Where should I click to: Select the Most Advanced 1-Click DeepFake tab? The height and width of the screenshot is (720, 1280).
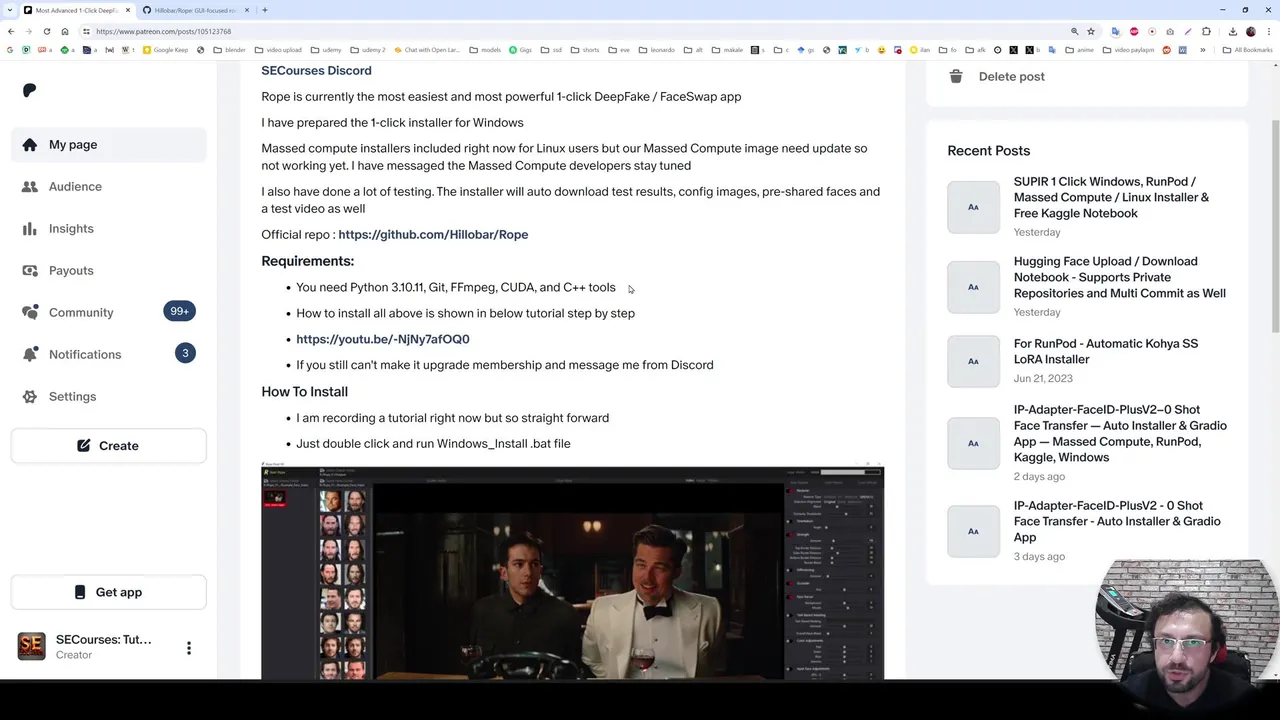pyautogui.click(x=77, y=10)
